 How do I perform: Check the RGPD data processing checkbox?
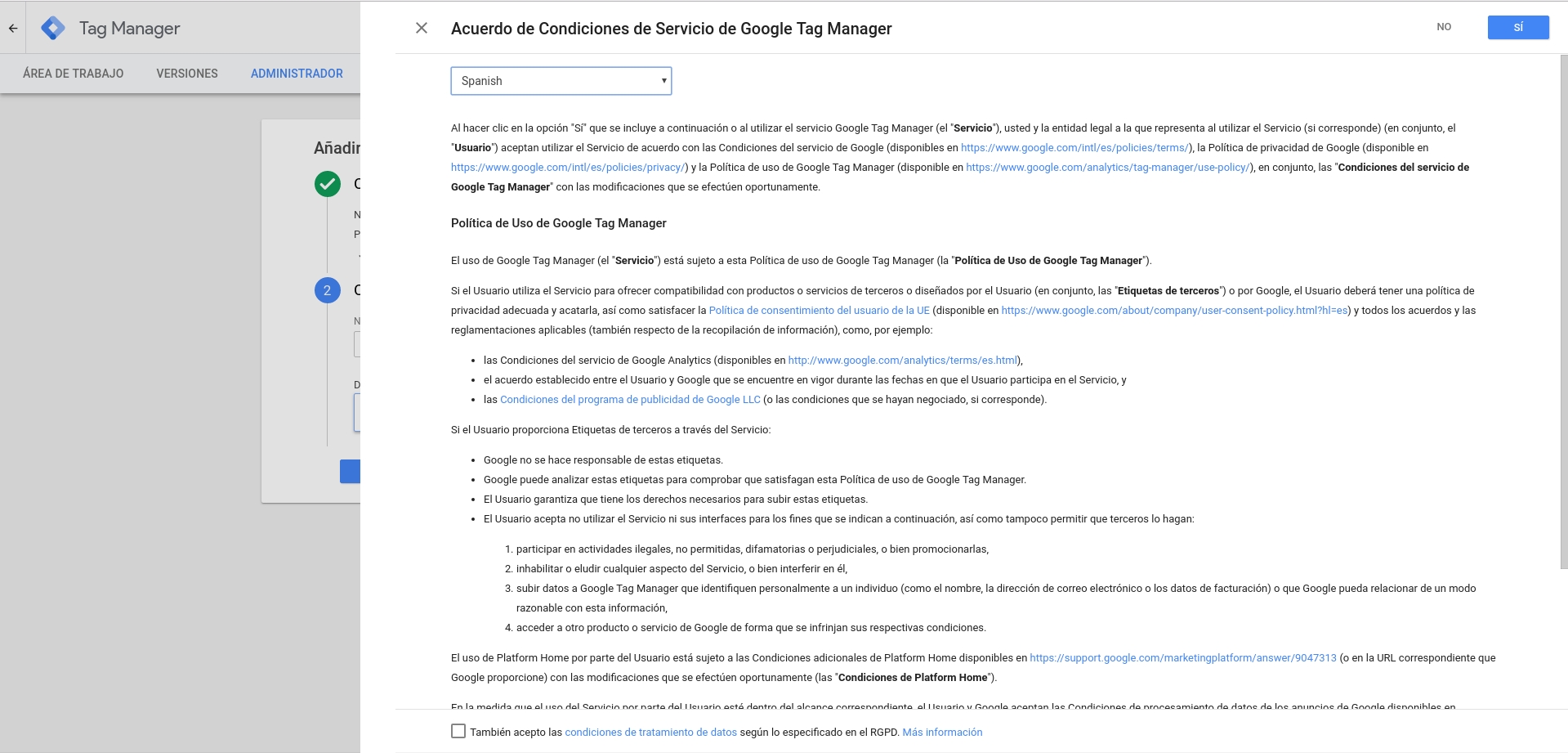click(x=458, y=732)
